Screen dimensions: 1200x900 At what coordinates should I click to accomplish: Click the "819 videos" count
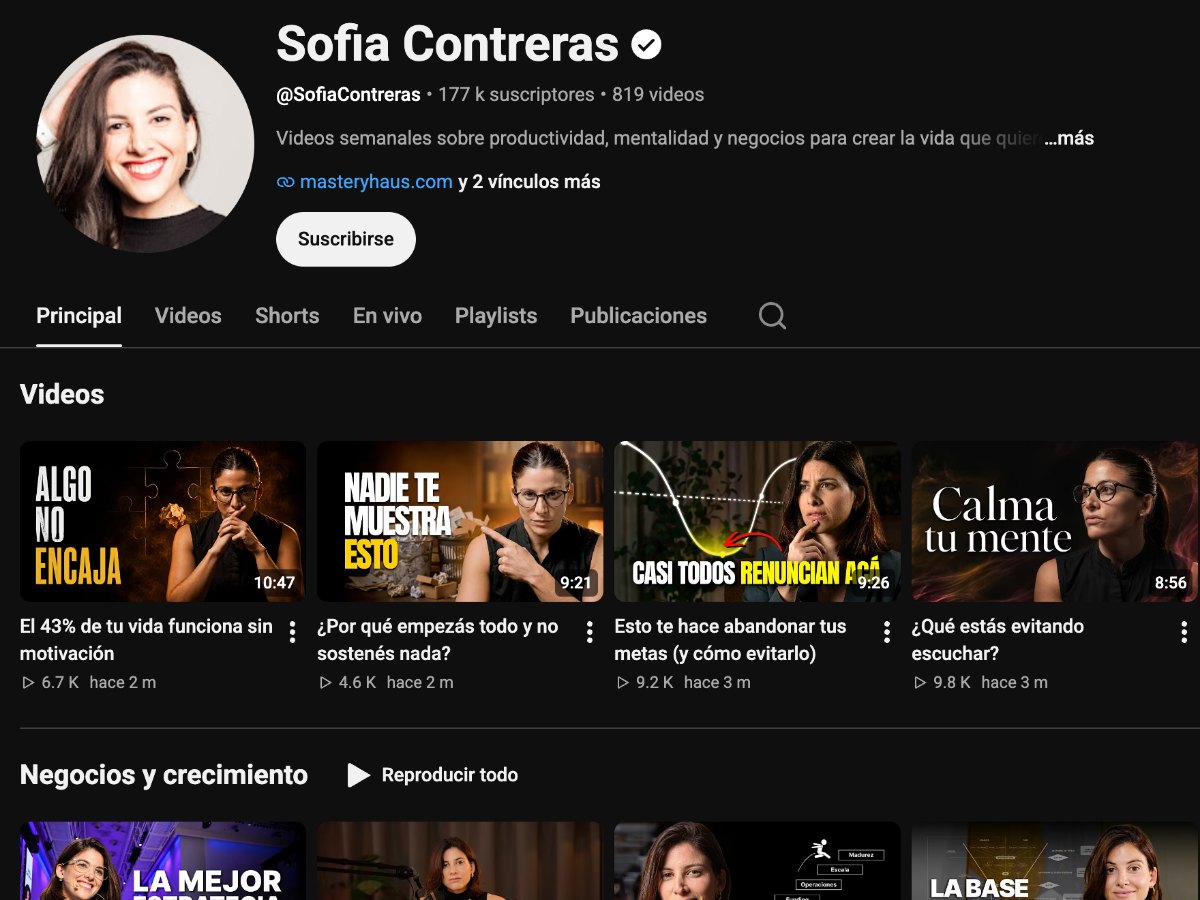pos(658,95)
